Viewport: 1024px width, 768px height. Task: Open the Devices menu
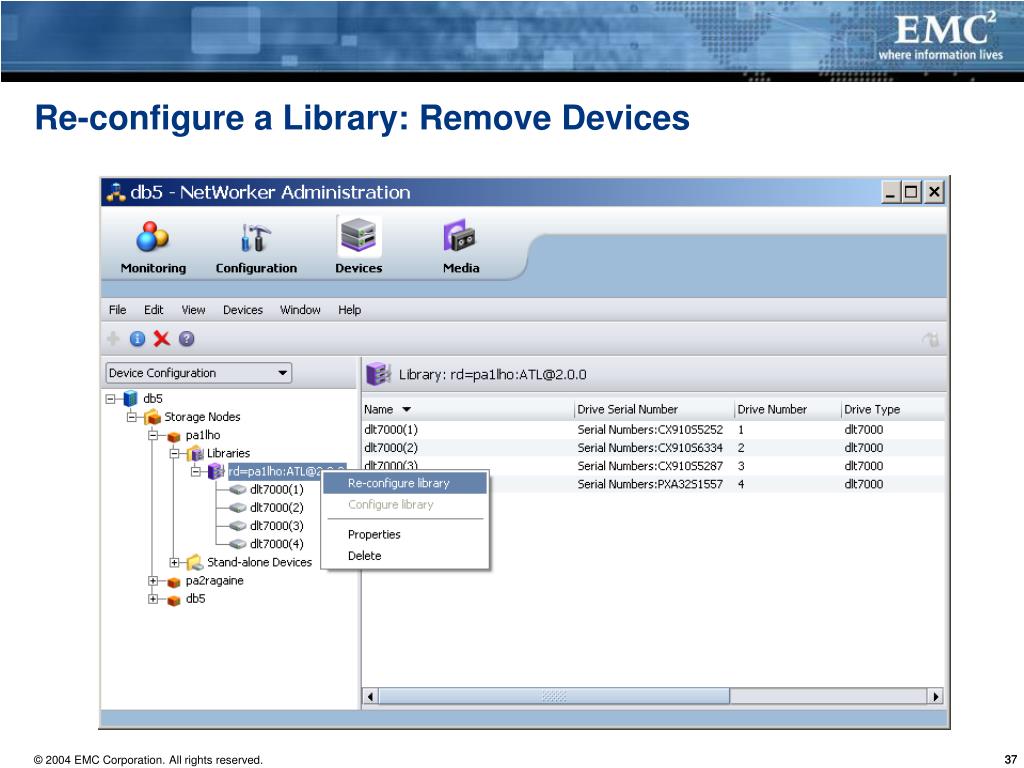pos(243,310)
